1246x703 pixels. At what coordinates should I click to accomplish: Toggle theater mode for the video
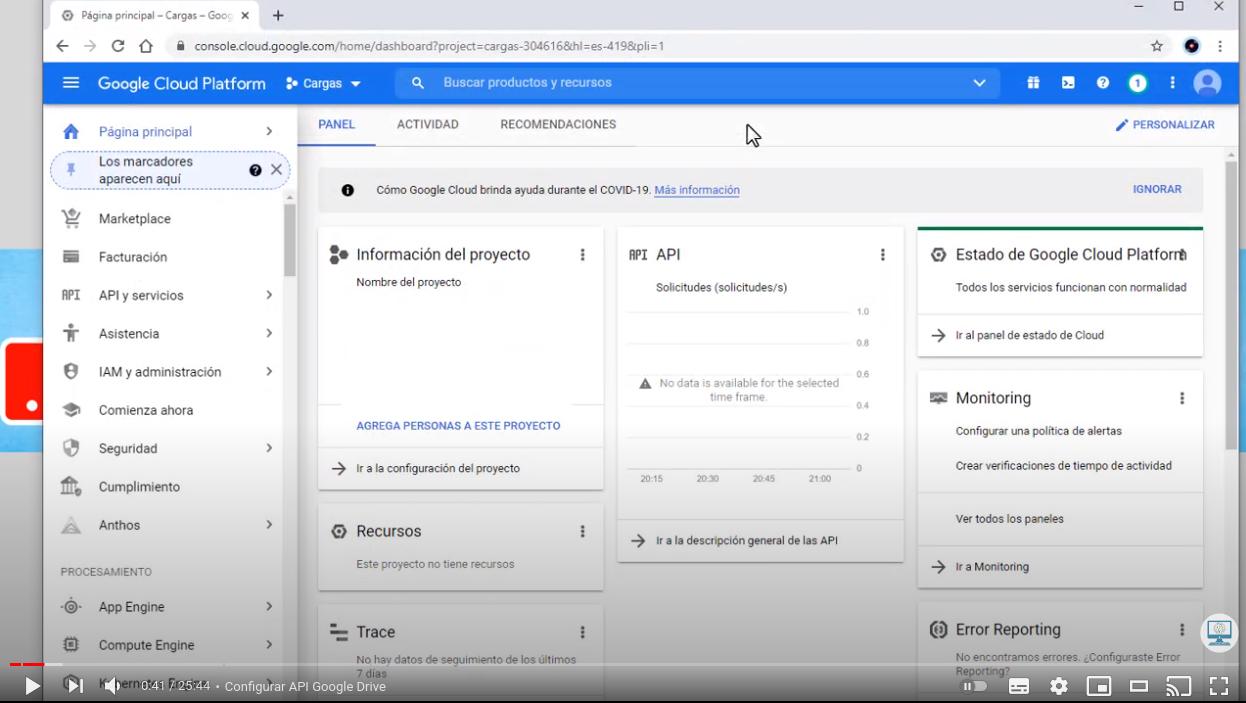pyautogui.click(x=1139, y=686)
